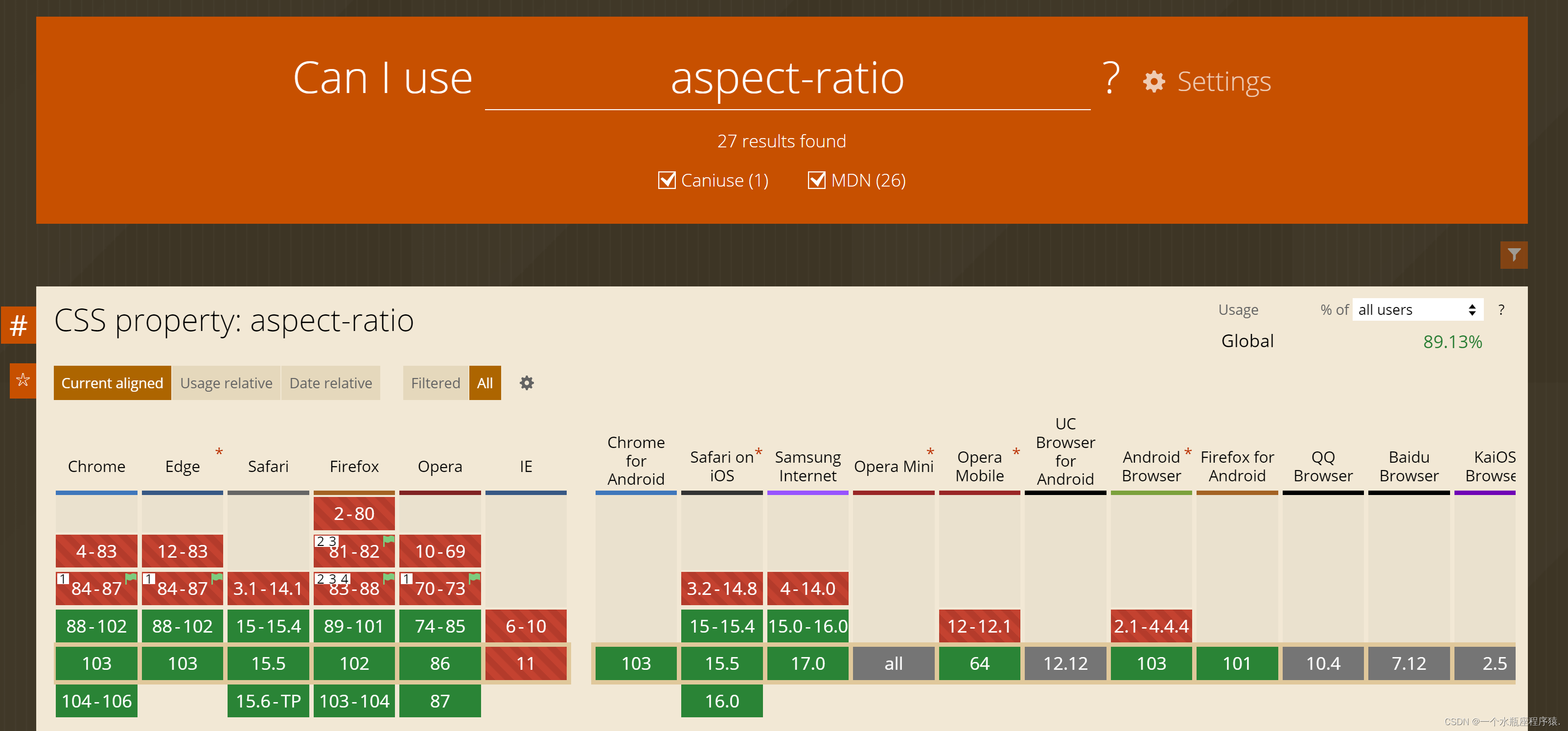Toggle the Caniuse (1) checkbox
The height and width of the screenshot is (731, 1568).
click(x=667, y=180)
